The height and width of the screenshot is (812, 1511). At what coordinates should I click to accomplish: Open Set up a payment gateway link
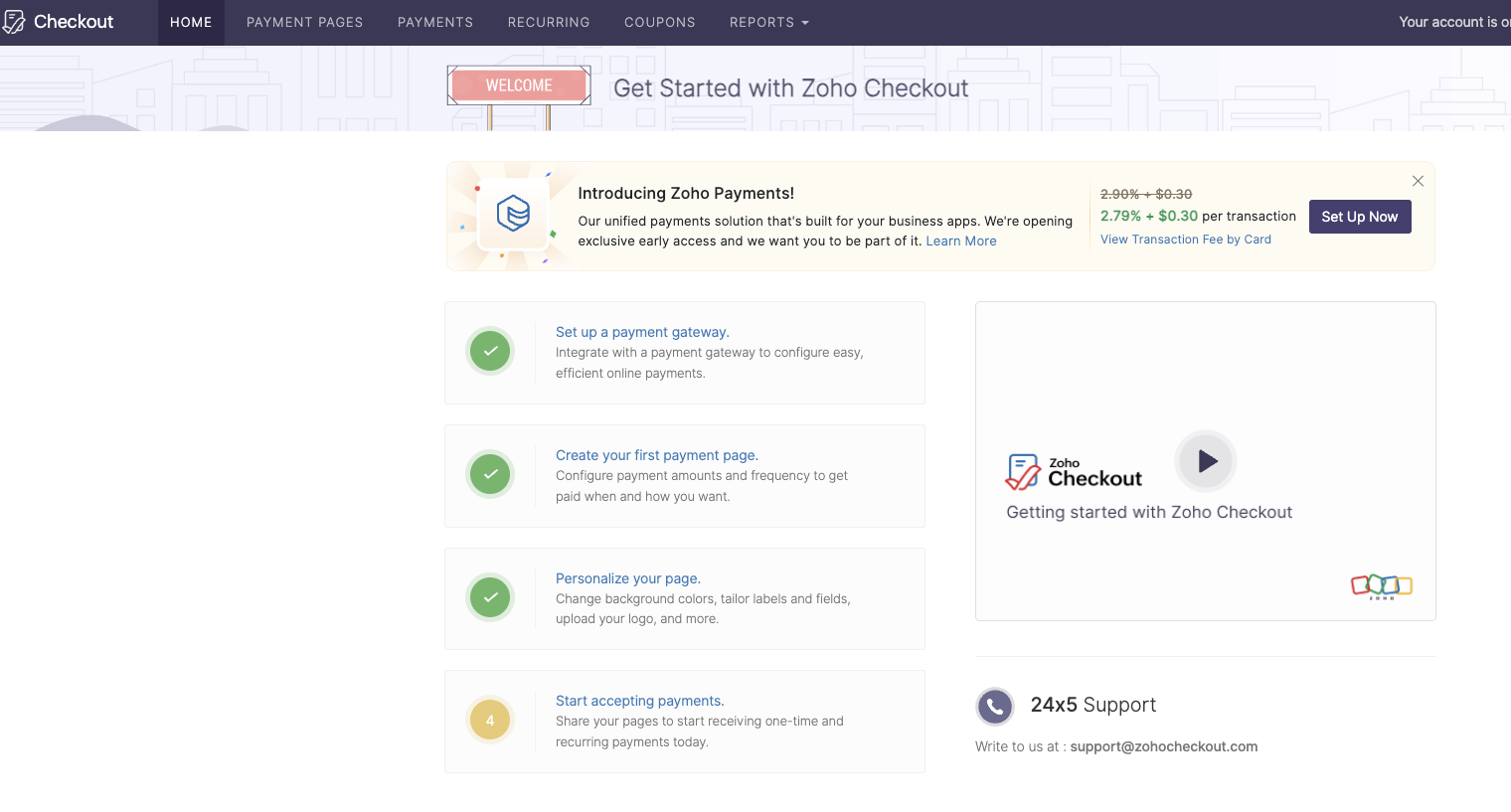coord(642,332)
